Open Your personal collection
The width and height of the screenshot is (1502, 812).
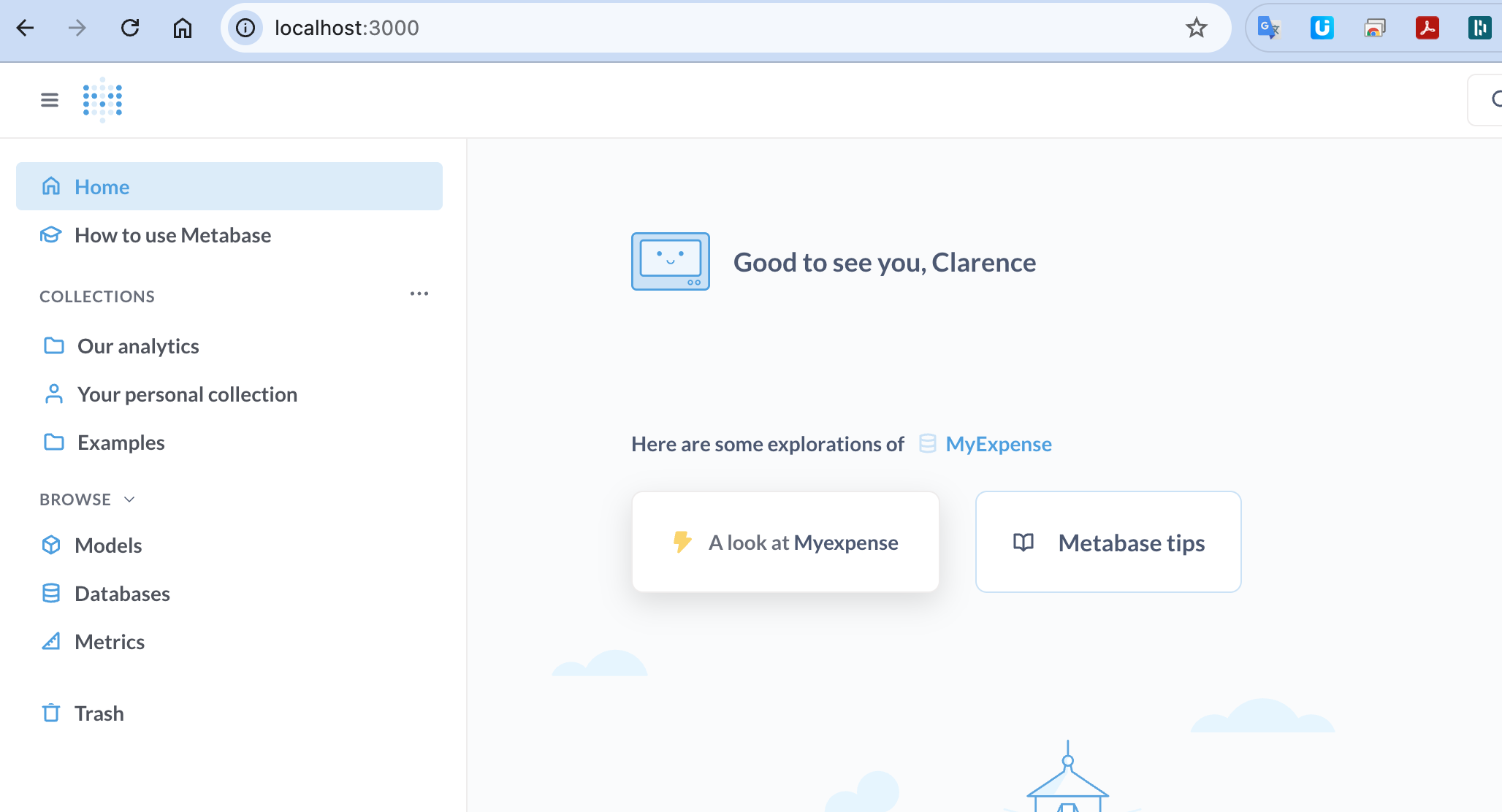pos(229,394)
